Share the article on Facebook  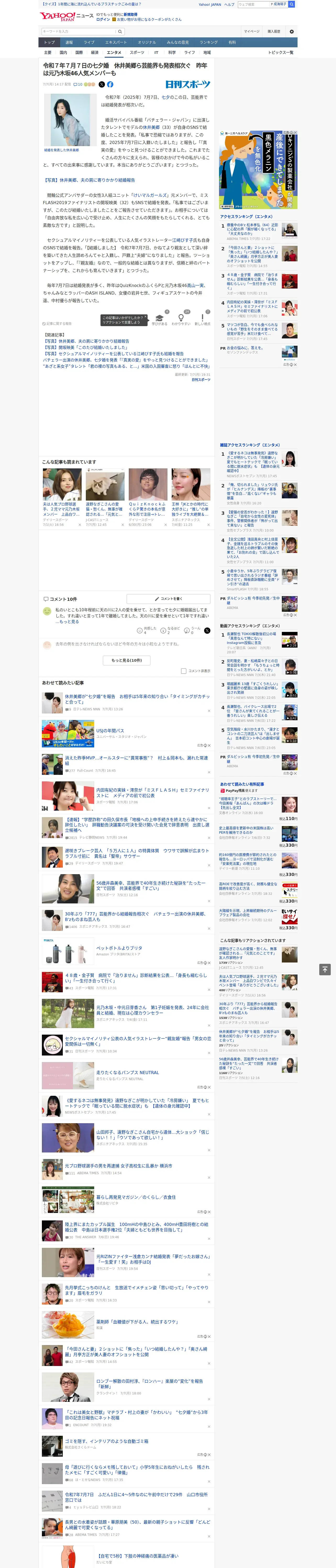[110, 85]
